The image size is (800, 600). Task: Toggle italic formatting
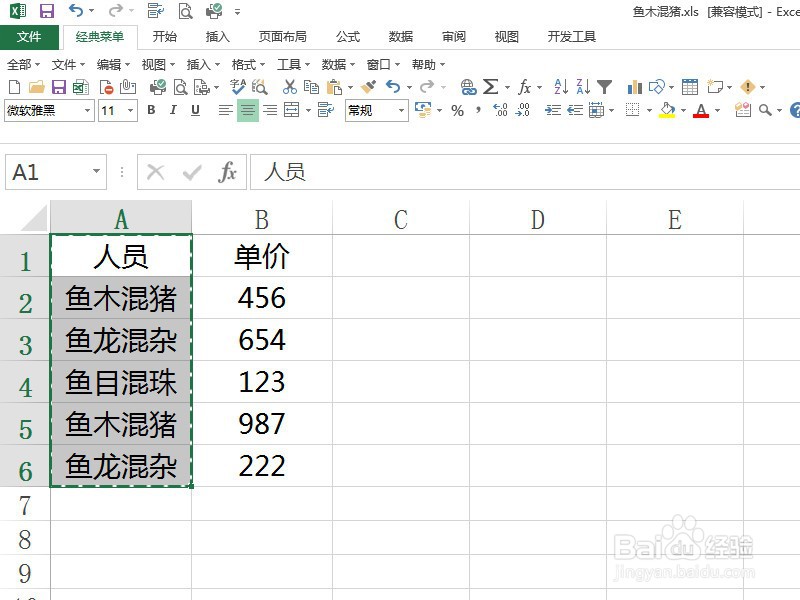(172, 110)
